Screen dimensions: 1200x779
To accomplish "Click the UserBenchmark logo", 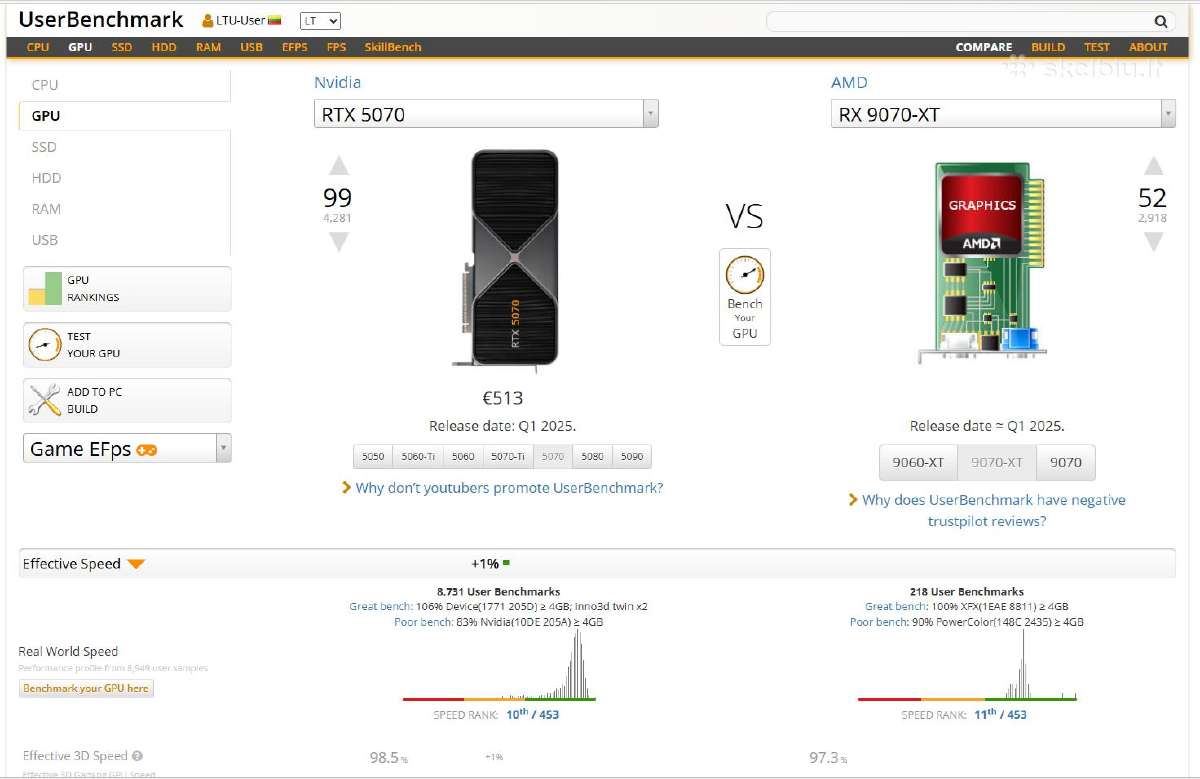I will (101, 19).
